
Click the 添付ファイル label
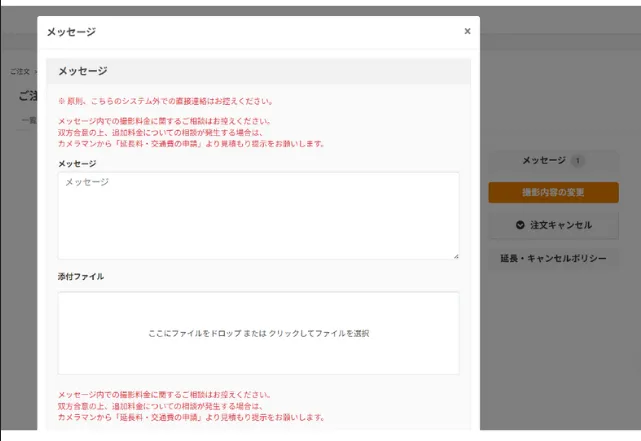pyautogui.click(x=81, y=276)
